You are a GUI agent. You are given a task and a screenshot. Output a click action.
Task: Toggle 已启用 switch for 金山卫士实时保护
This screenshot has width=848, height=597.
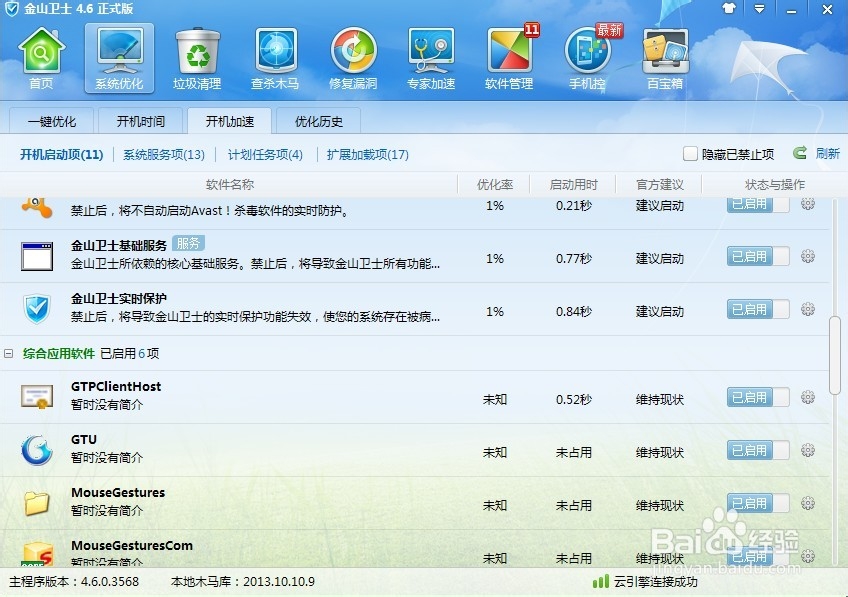[758, 309]
